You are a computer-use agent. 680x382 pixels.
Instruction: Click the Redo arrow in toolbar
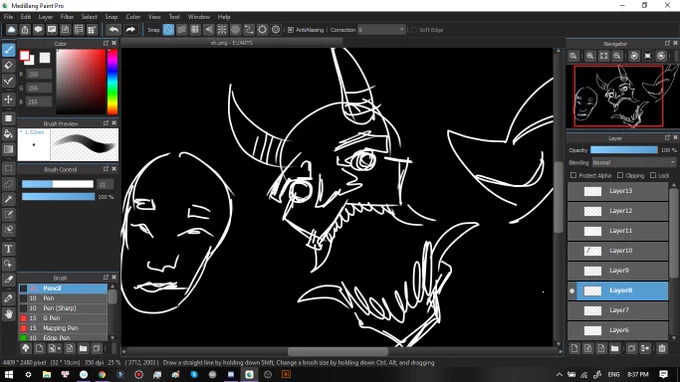coord(130,30)
